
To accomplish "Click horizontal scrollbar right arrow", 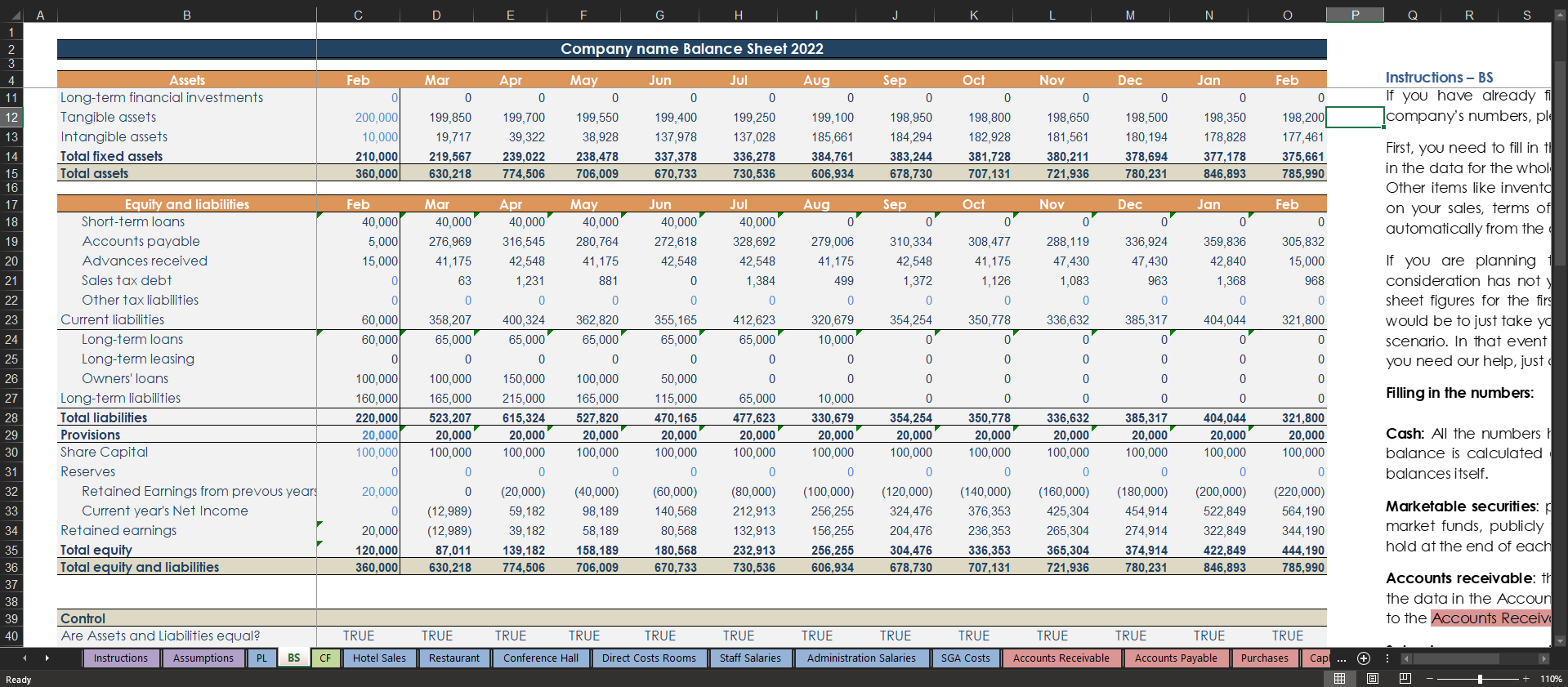I will pyautogui.click(x=1543, y=658).
